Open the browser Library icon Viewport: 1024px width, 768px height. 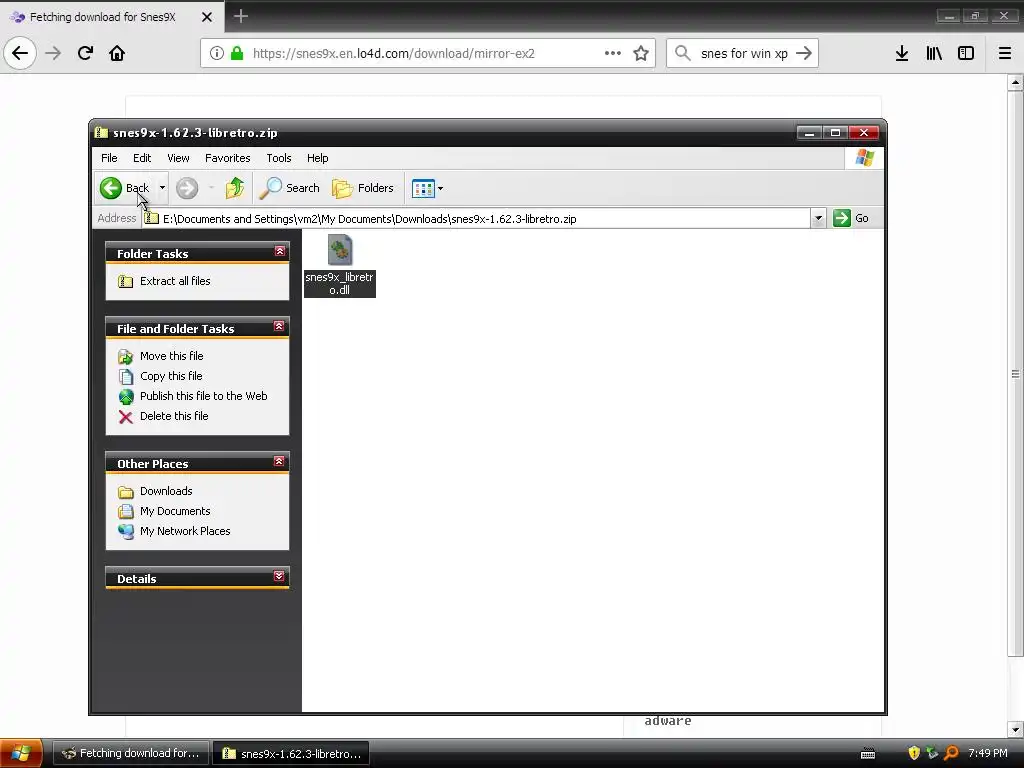(x=934, y=53)
